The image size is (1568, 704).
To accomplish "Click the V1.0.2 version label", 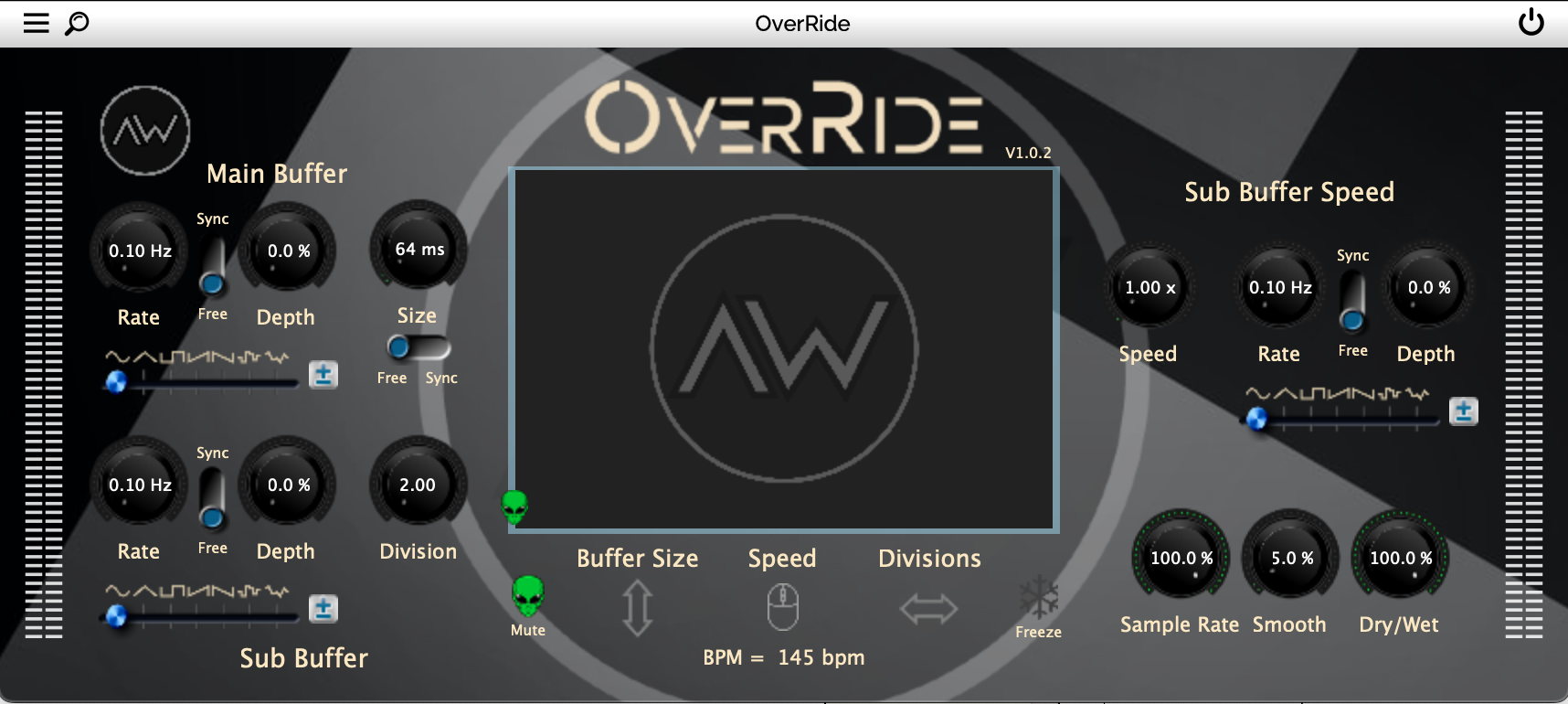I will click(1028, 153).
